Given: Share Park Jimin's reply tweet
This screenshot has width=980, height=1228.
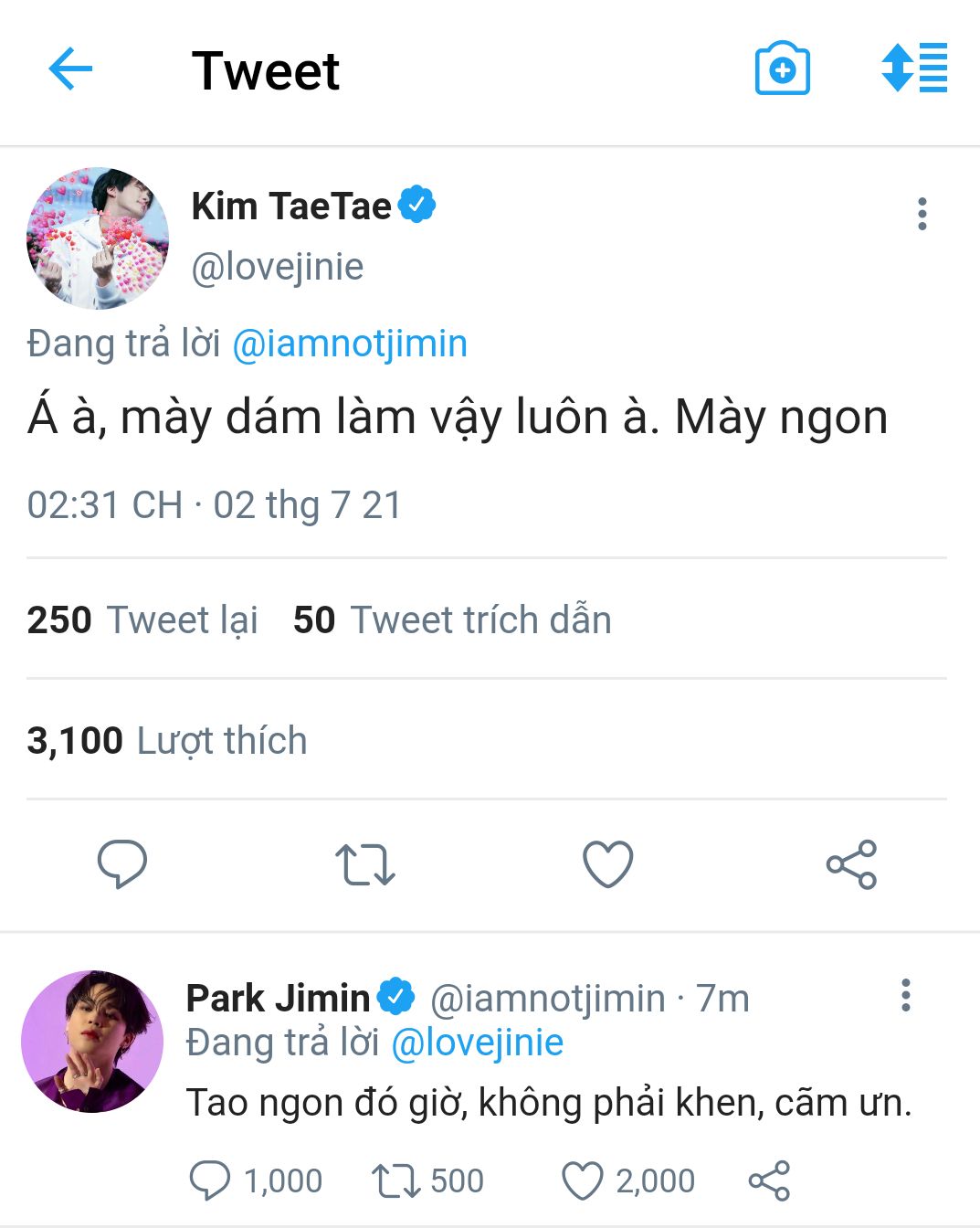Looking at the screenshot, I should [769, 1180].
